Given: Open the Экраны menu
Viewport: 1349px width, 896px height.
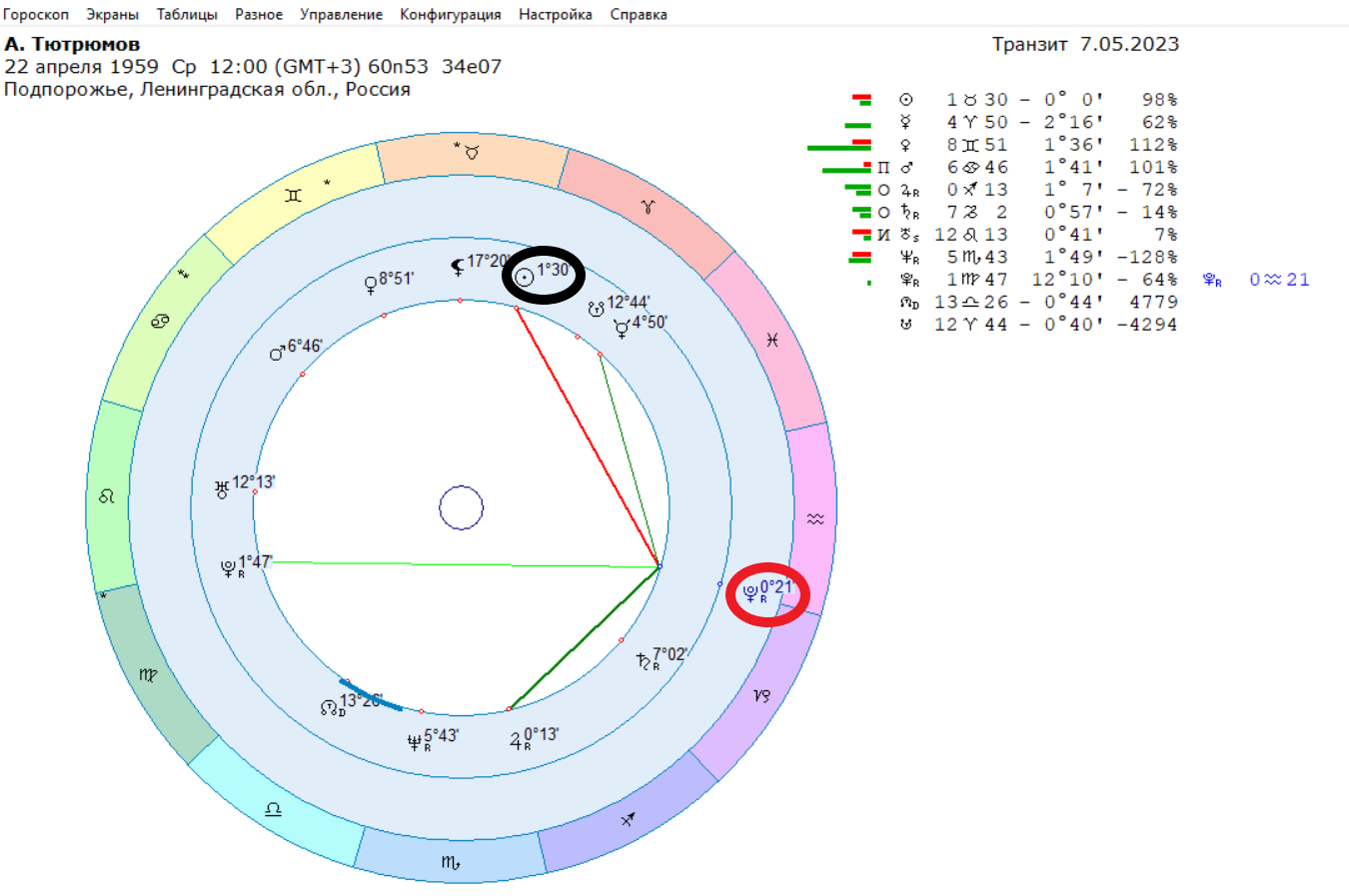Looking at the screenshot, I should click(112, 14).
